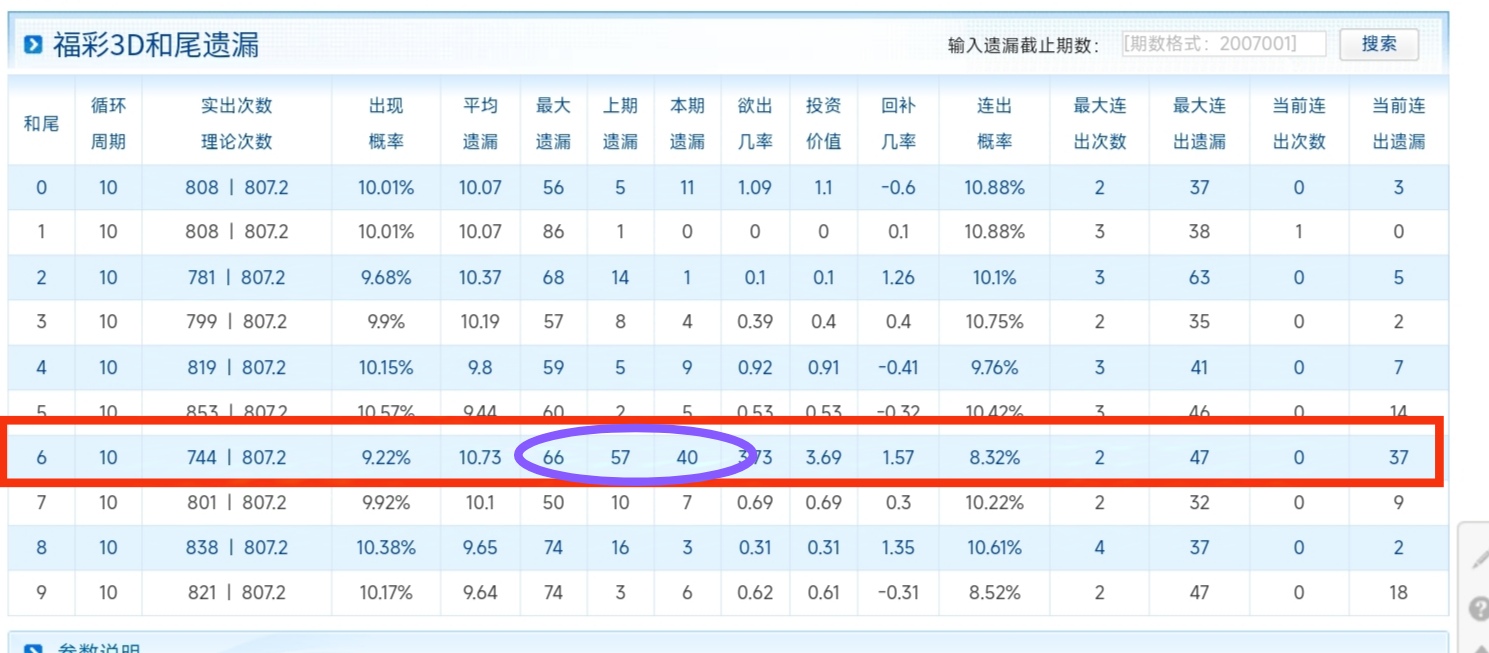Image resolution: width=1489 pixels, height=653 pixels.
Task: Click the 68 maximum omission cell
Action: tap(553, 277)
